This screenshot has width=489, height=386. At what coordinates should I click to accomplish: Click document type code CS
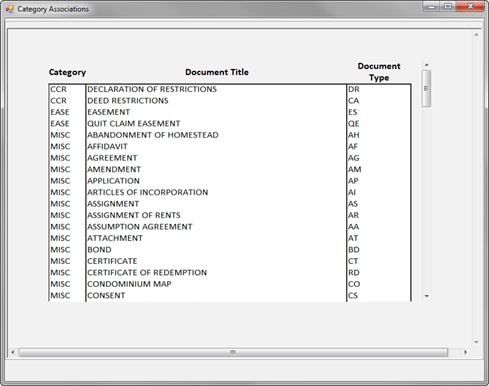[x=353, y=295]
